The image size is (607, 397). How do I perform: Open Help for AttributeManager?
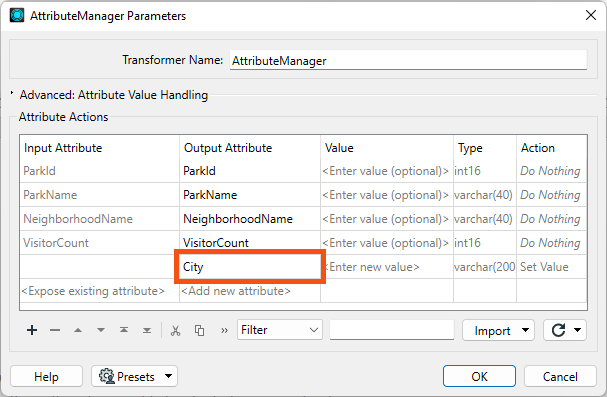(x=46, y=376)
